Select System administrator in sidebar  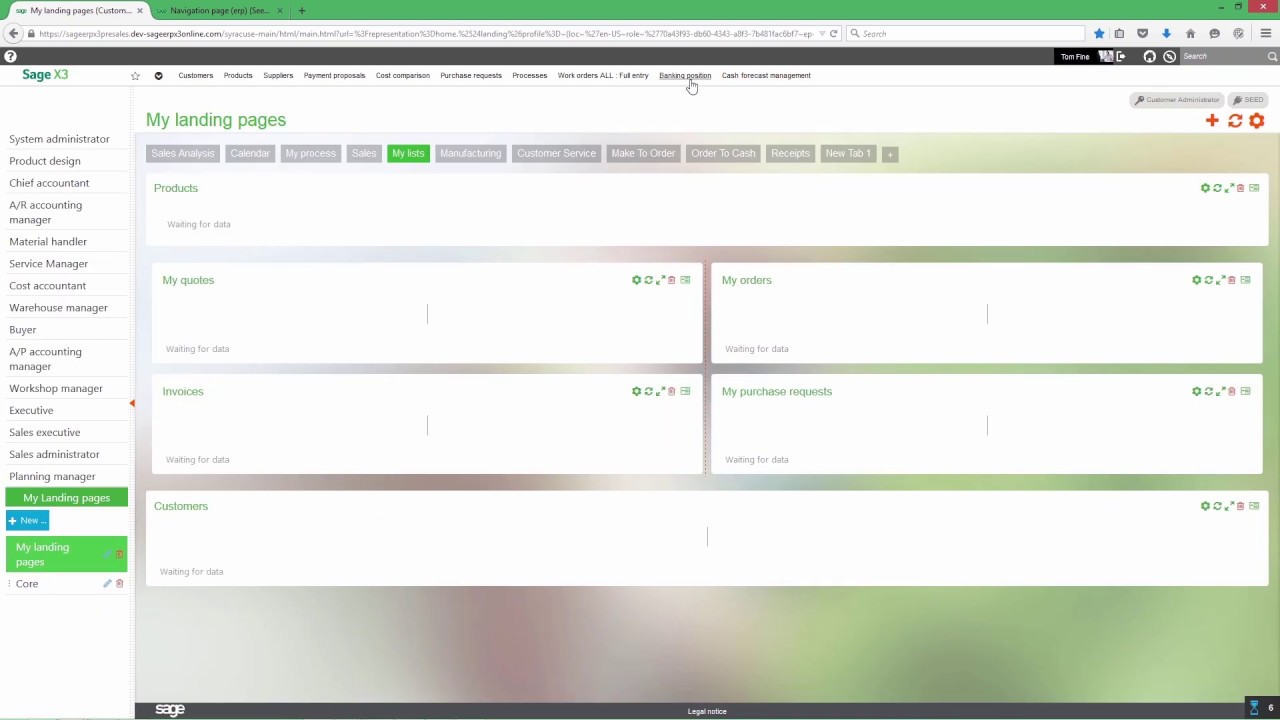(59, 139)
